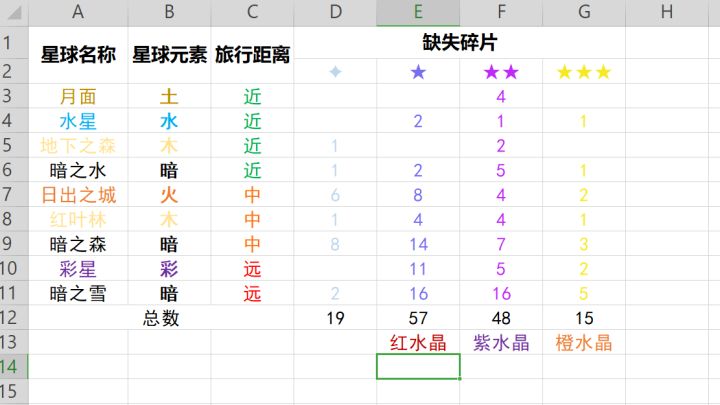
Task: Select the total 48 cell
Action: click(501, 318)
